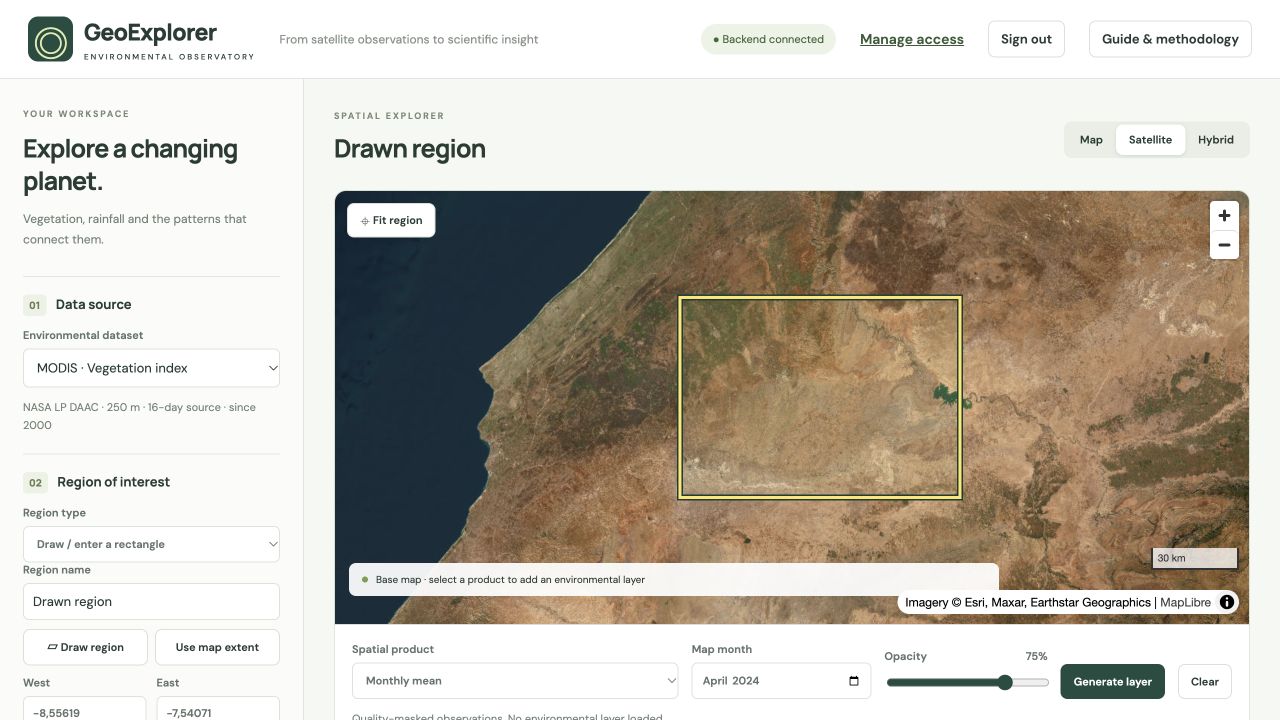Click the GeoExplorer concentric-circle logo icon
1280x720 pixels.
50,39
